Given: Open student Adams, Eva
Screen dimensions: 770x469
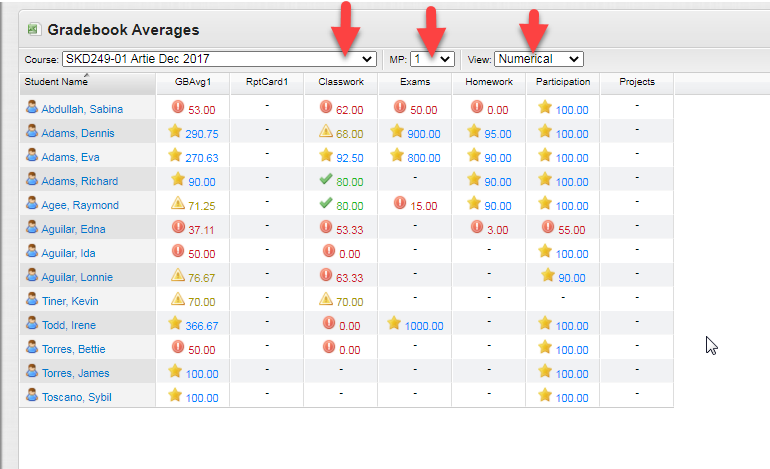Looking at the screenshot, I should pyautogui.click(x=70, y=157).
